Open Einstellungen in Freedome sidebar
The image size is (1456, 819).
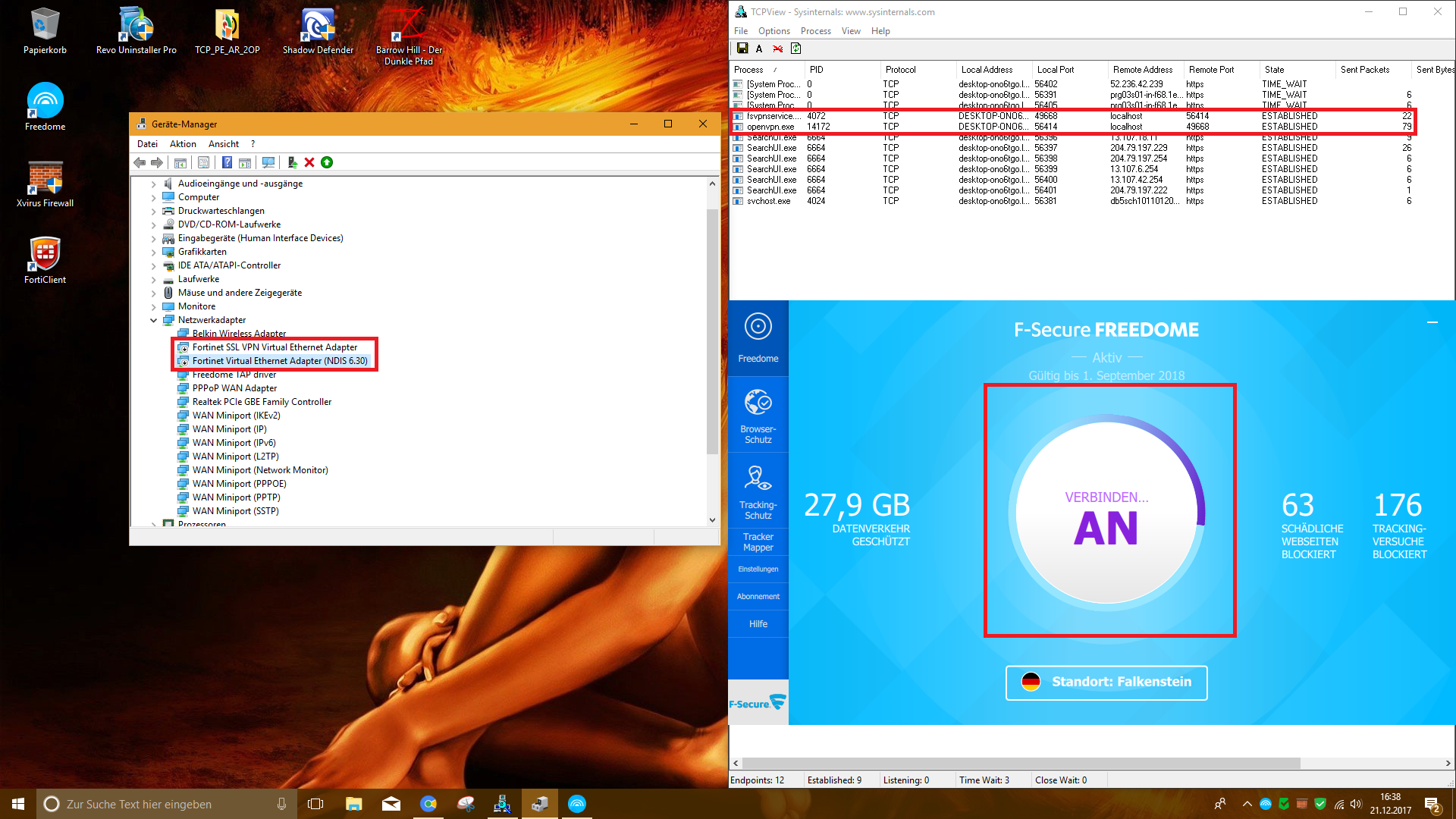coord(758,569)
